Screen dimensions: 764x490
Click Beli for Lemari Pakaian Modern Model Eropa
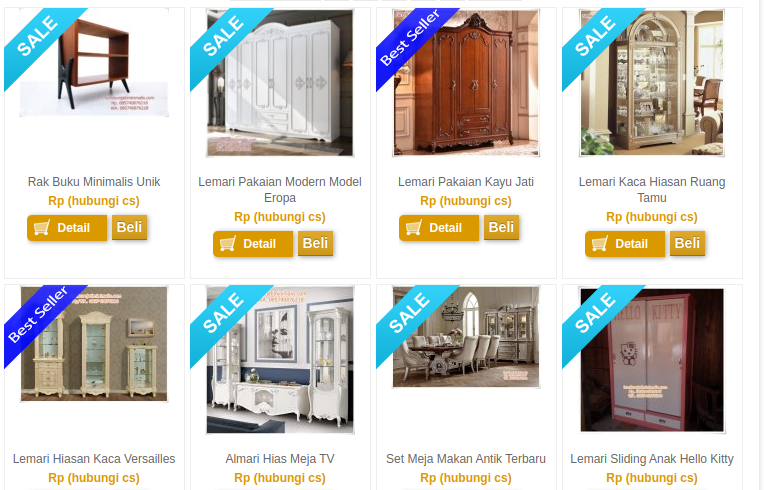pos(315,243)
